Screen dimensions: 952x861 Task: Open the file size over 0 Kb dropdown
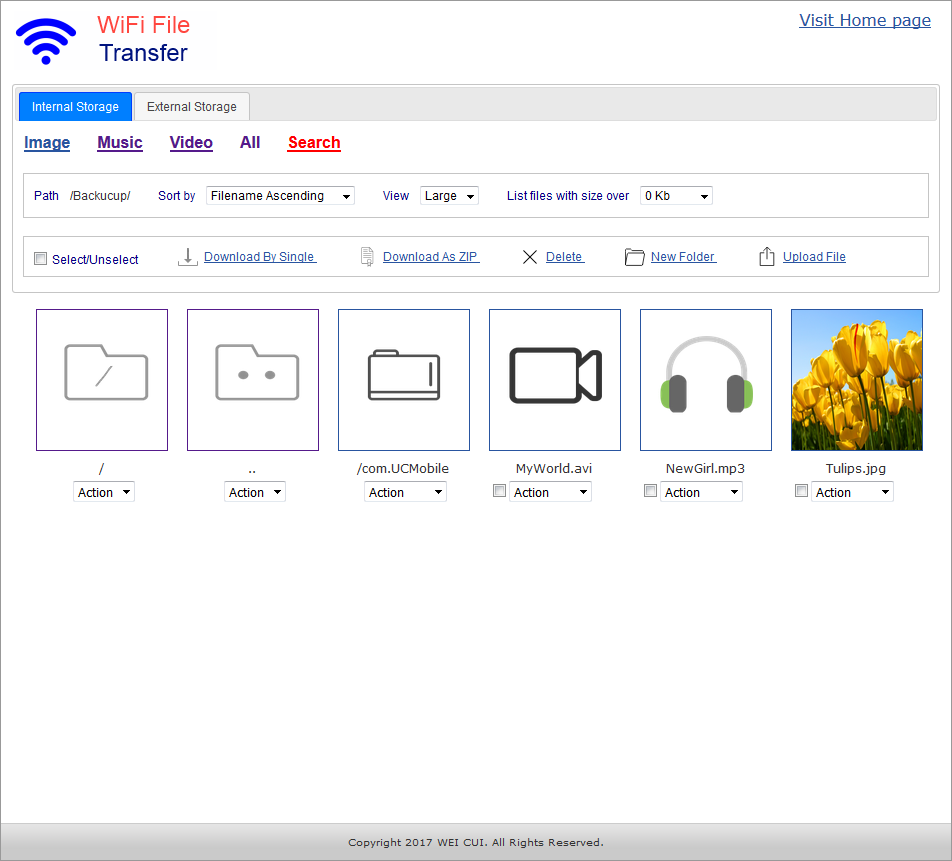tap(676, 196)
